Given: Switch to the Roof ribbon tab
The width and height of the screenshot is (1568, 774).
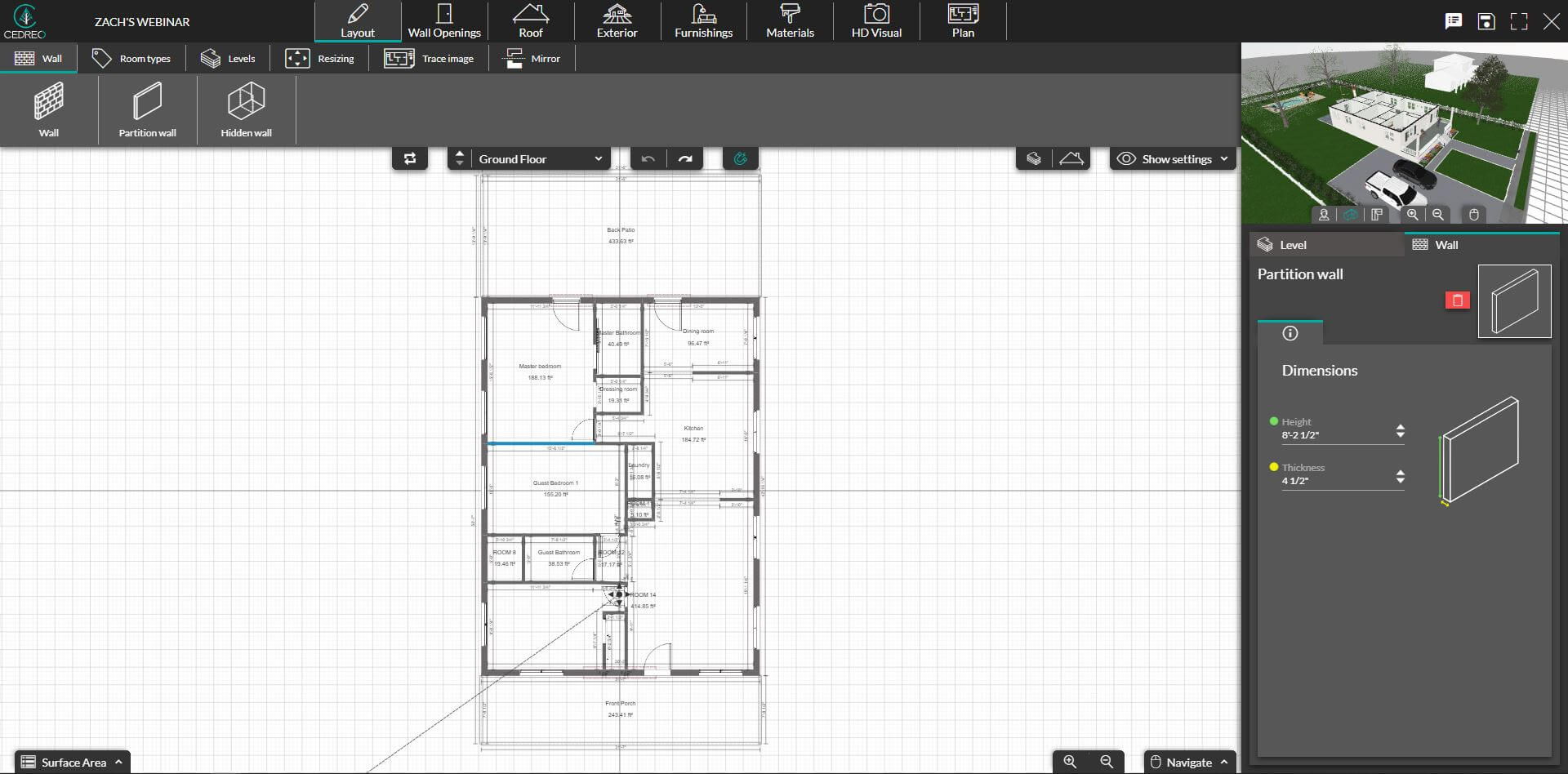Looking at the screenshot, I should click(x=530, y=20).
